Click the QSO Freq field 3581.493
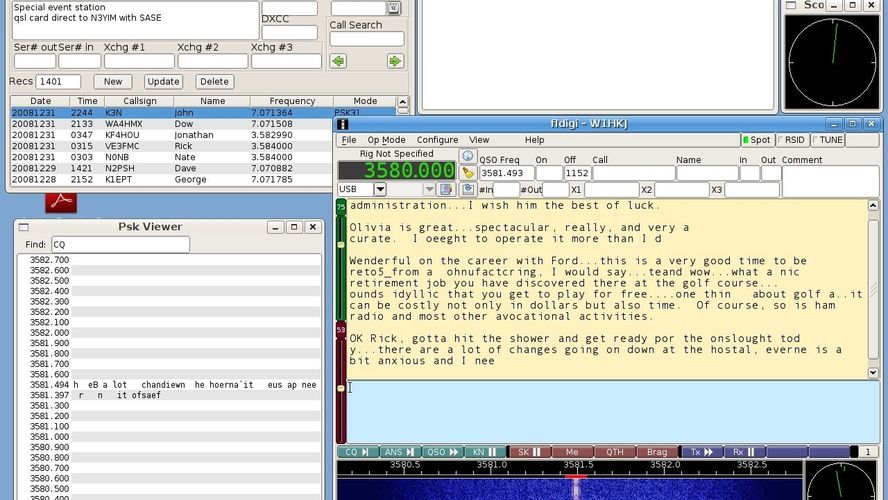 tap(507, 173)
